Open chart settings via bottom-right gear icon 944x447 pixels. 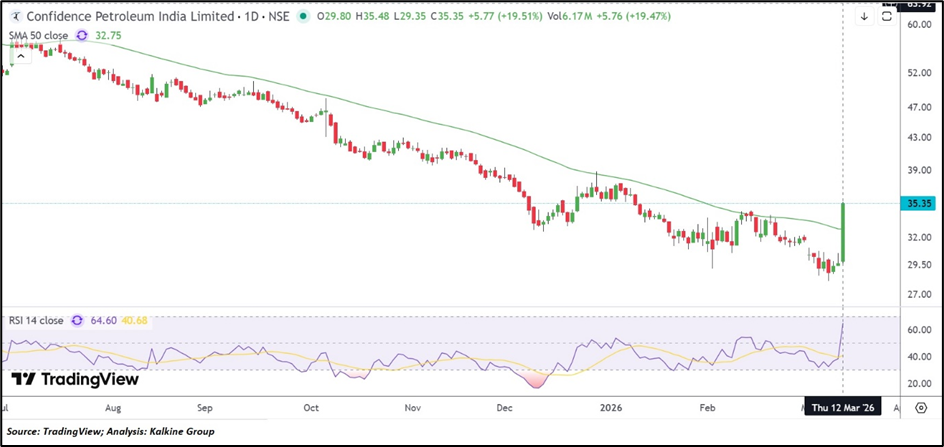click(920, 408)
